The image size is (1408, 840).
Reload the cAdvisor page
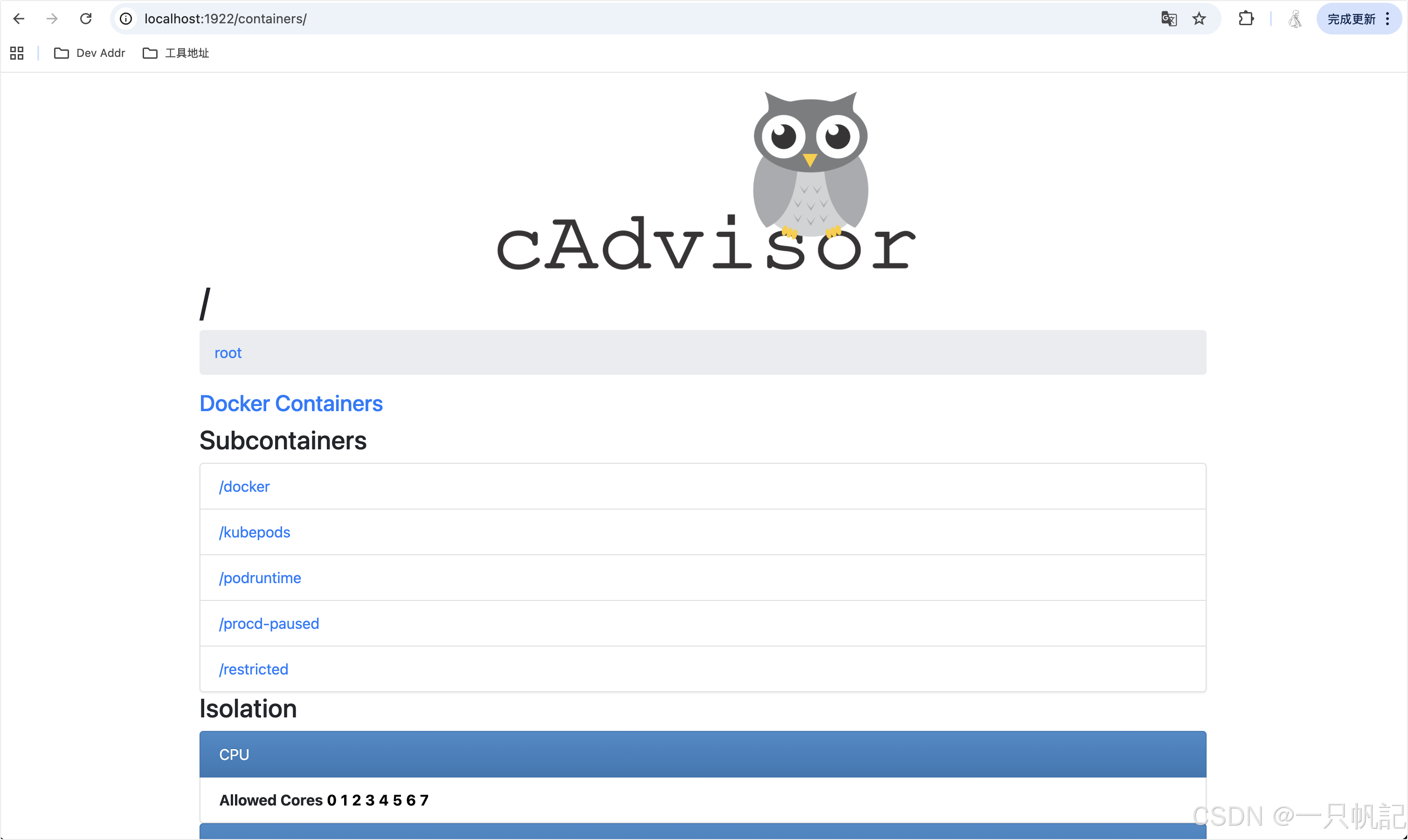(x=85, y=19)
